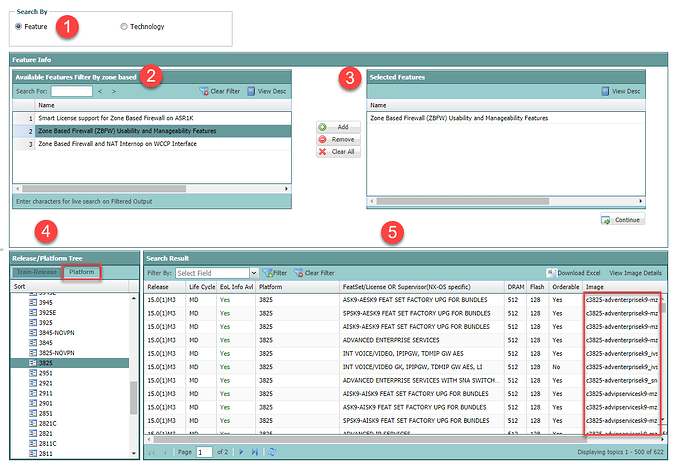Select platform 2901 in the tree
This screenshot has width=690, height=466.
click(45, 404)
